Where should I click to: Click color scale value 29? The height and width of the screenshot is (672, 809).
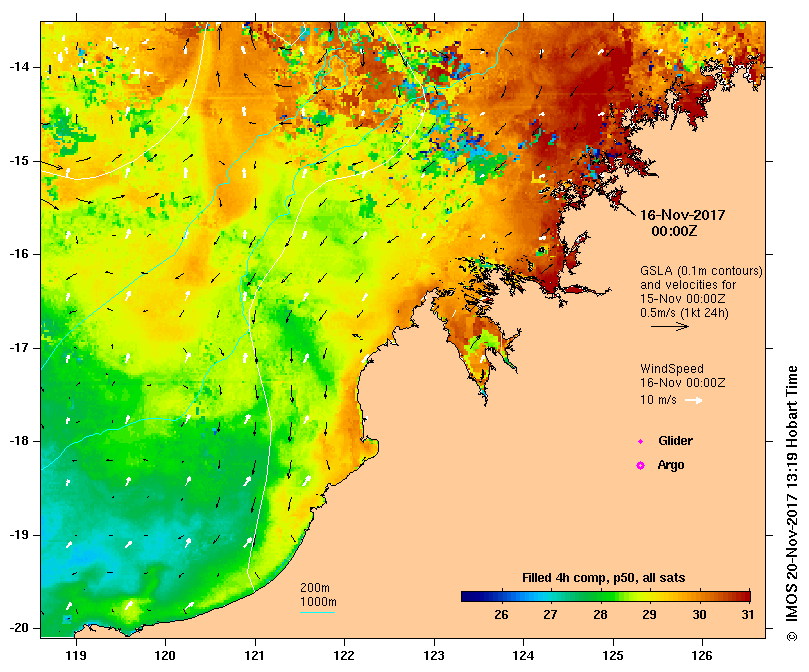point(650,615)
